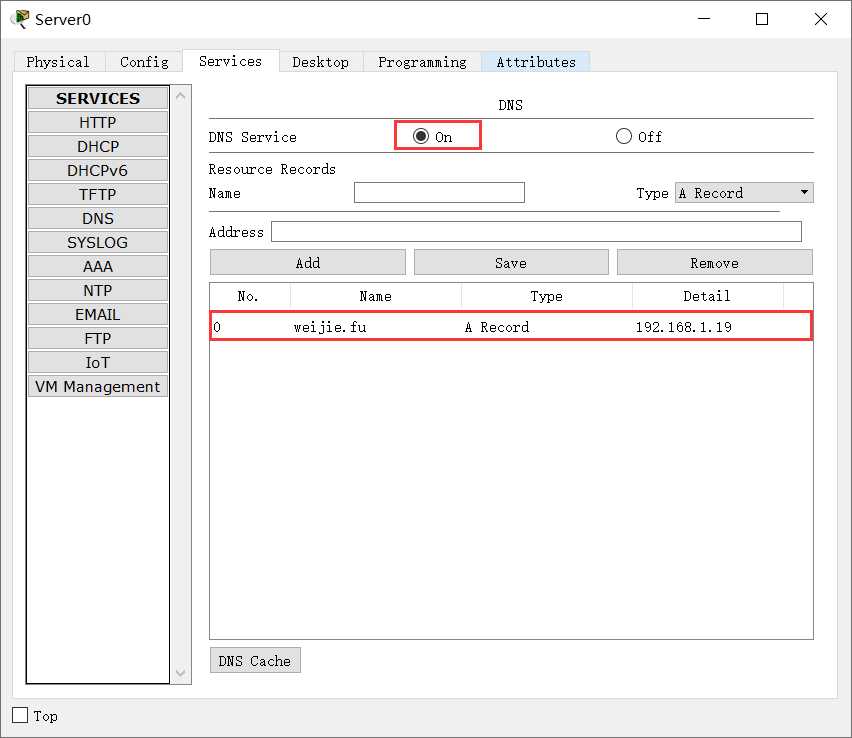Screen dimensions: 852x738
Task: Select the DNS service in sidebar
Action: pyautogui.click(x=98, y=218)
